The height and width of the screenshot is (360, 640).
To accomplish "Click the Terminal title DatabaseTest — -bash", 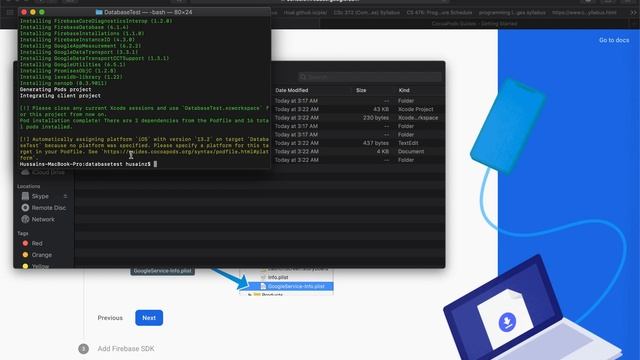I will (x=148, y=12).
